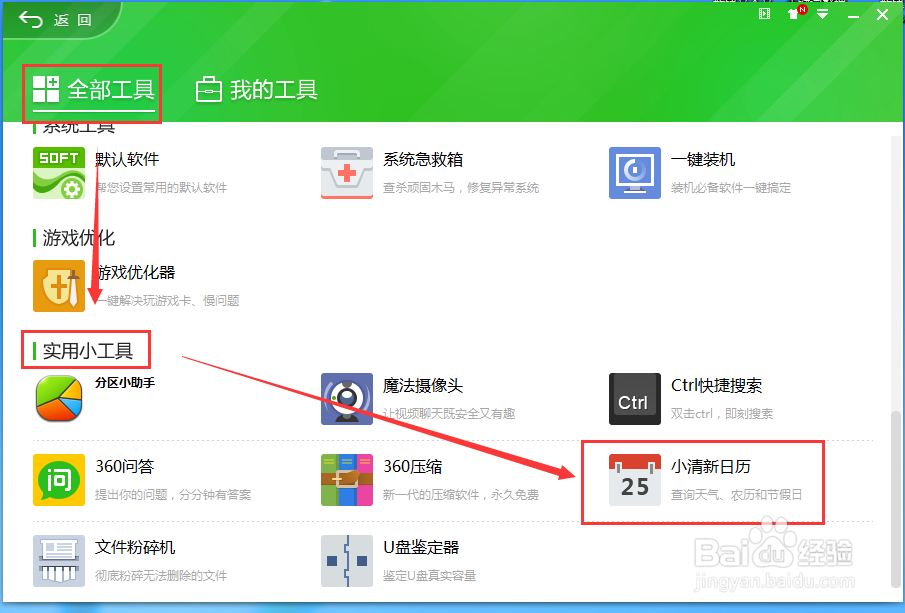Viewport: 905px width, 613px height.
Task: Minimize the tools window
Action: 853,15
